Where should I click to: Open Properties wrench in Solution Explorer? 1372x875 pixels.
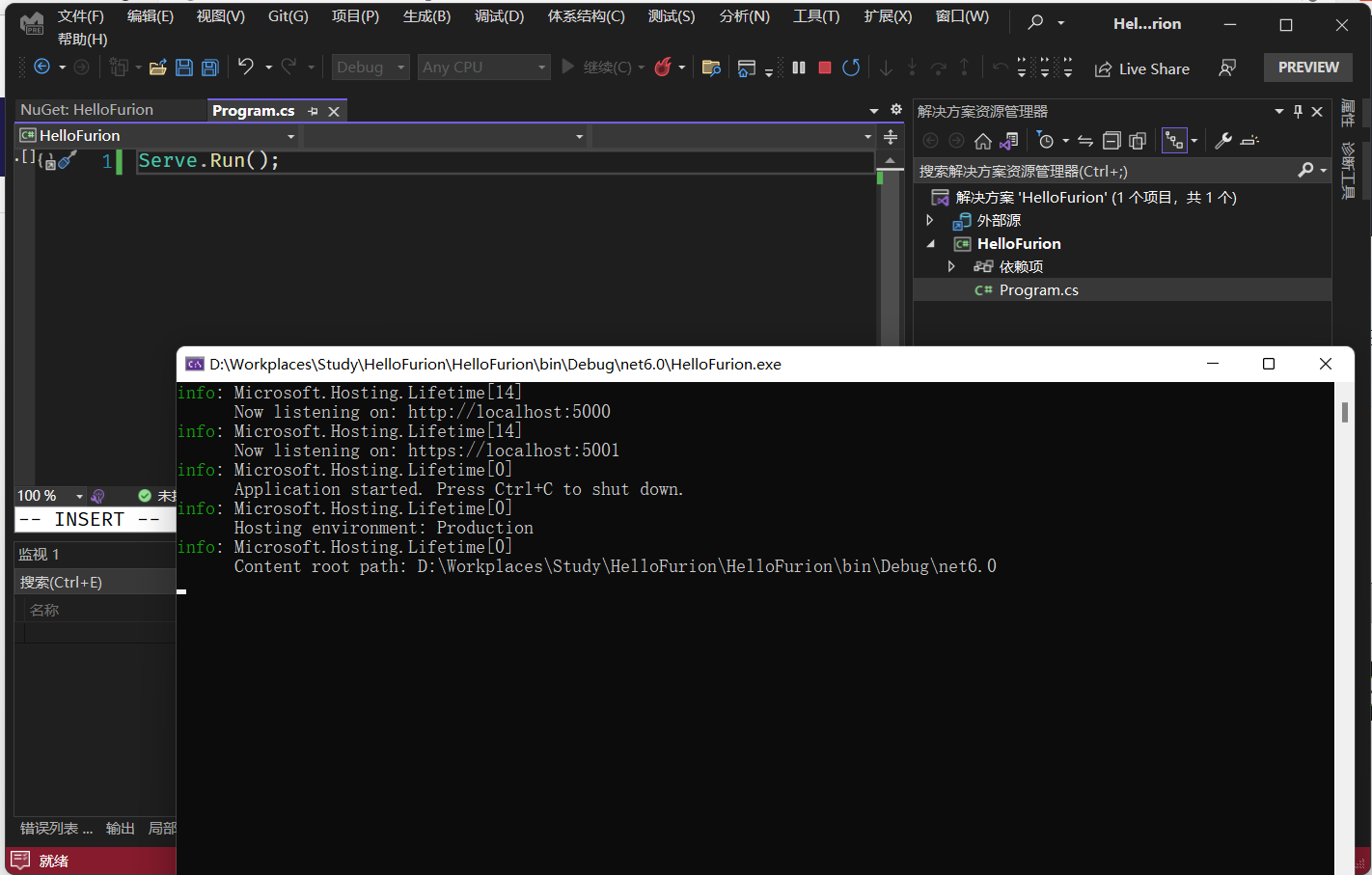point(1223,141)
